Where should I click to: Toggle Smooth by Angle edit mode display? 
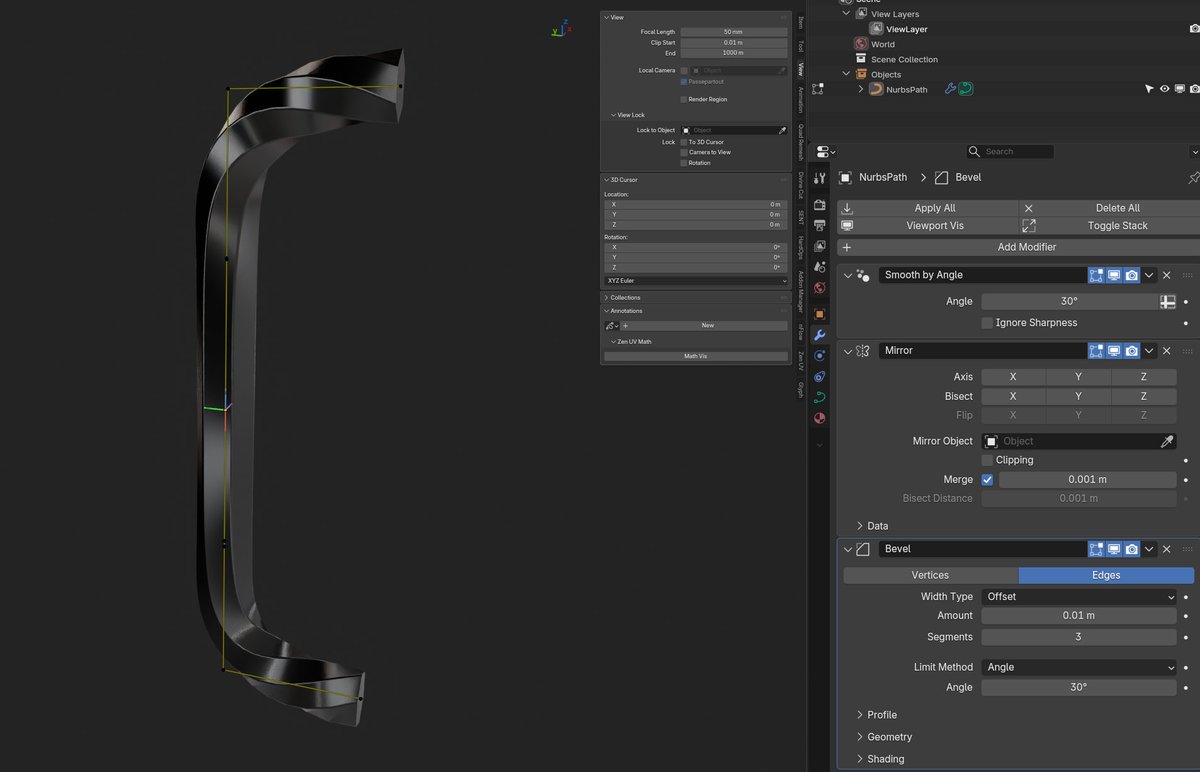[1096, 275]
